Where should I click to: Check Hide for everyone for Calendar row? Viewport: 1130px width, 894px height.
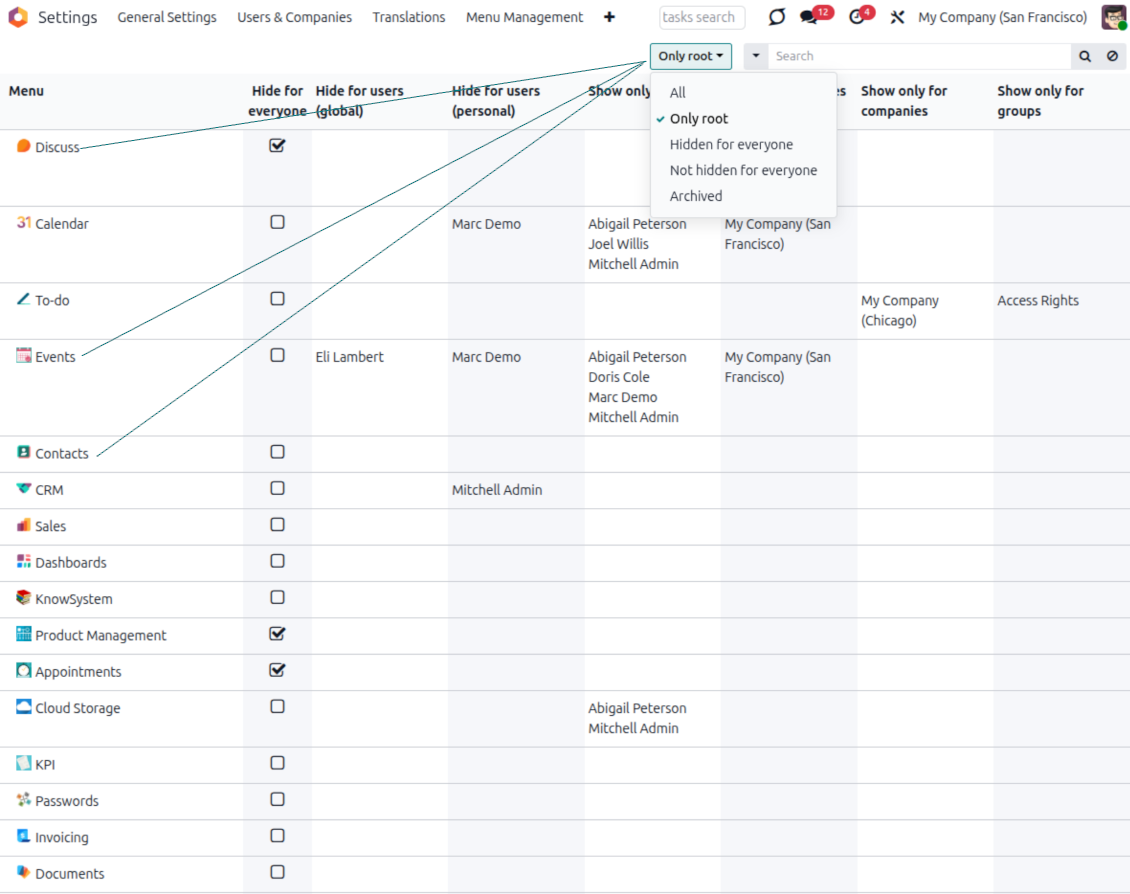click(278, 222)
